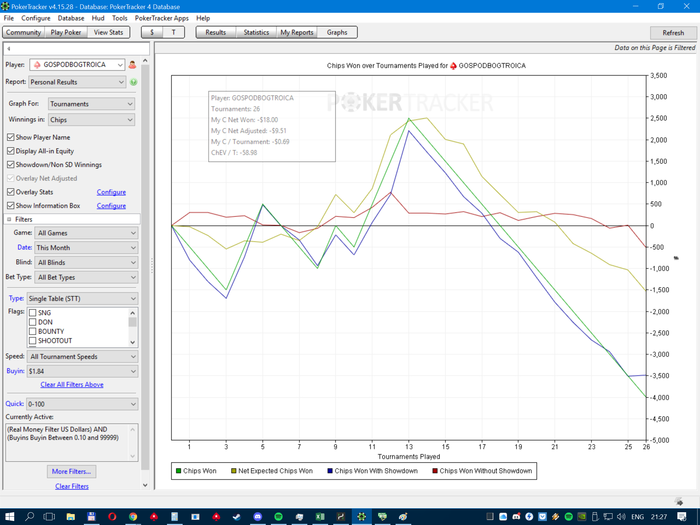Open the Database menu

tap(71, 18)
